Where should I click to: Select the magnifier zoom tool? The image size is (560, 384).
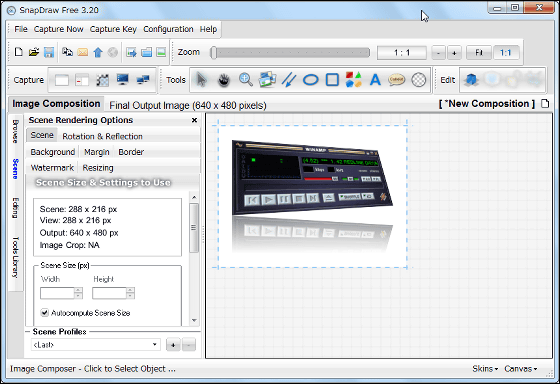(246, 80)
